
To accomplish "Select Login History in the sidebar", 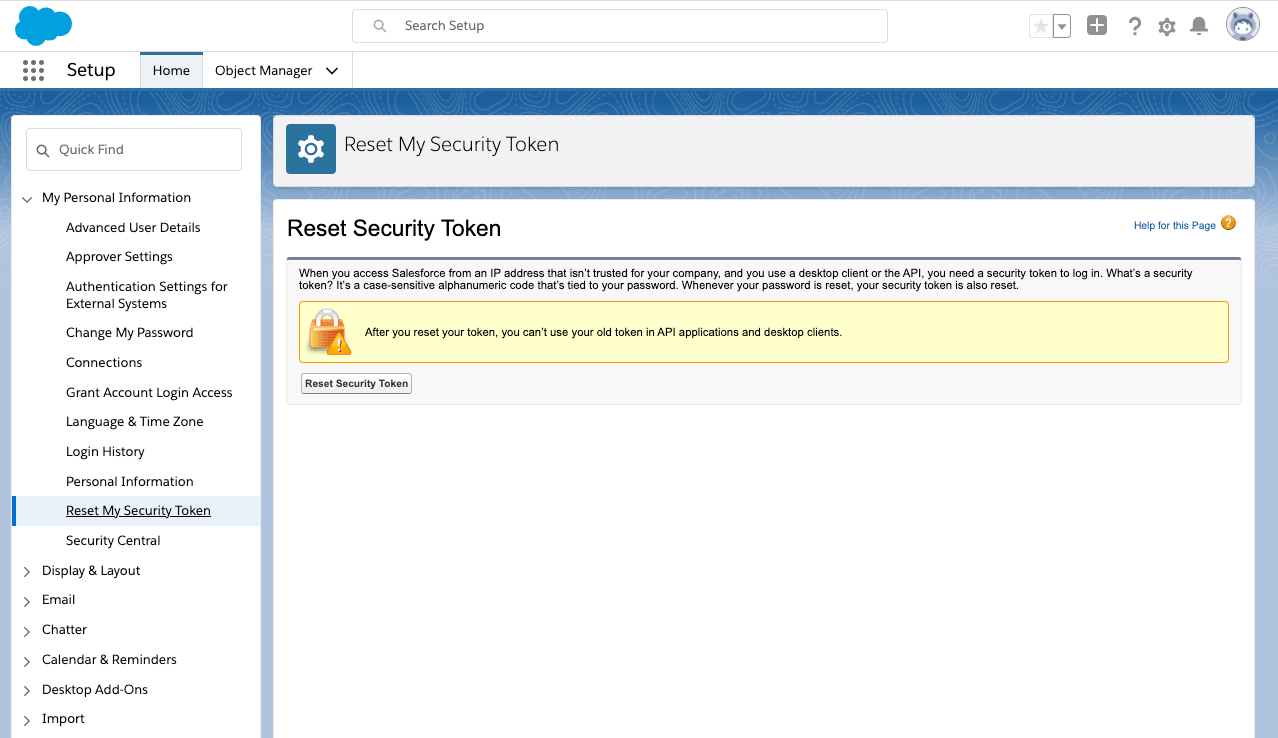I will 105,451.
